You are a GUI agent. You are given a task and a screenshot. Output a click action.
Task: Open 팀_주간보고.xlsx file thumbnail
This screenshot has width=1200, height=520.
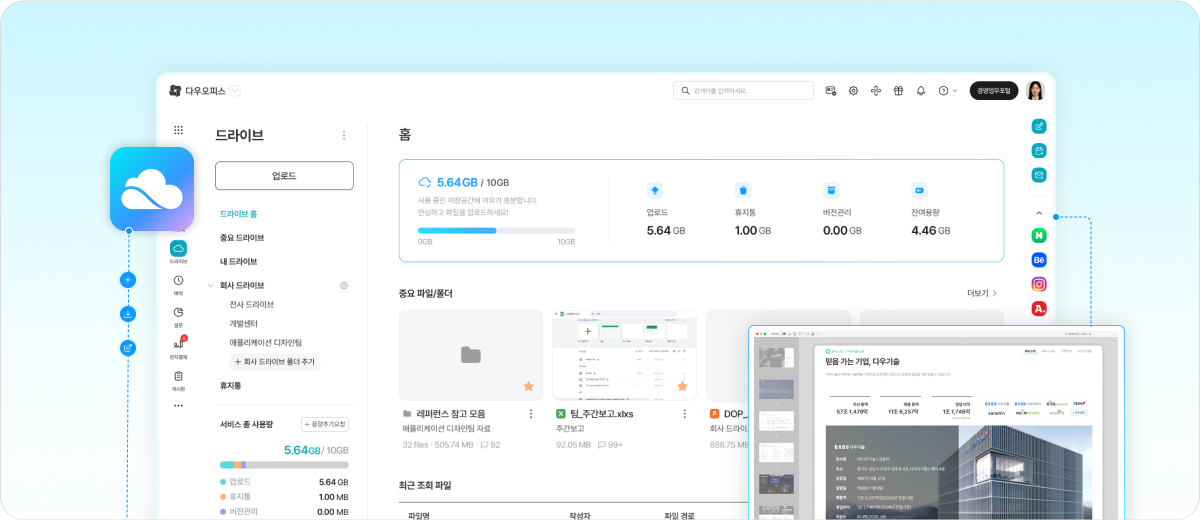click(x=625, y=355)
